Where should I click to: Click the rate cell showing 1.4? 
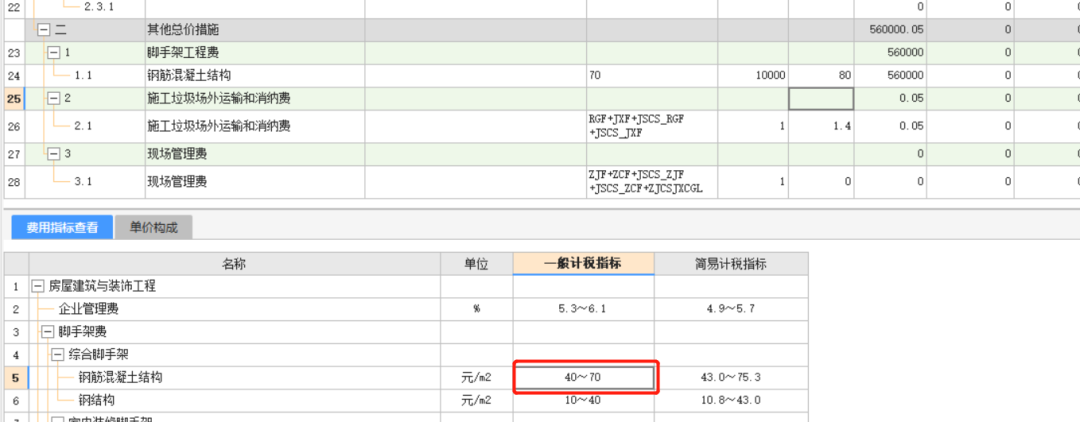click(x=820, y=126)
